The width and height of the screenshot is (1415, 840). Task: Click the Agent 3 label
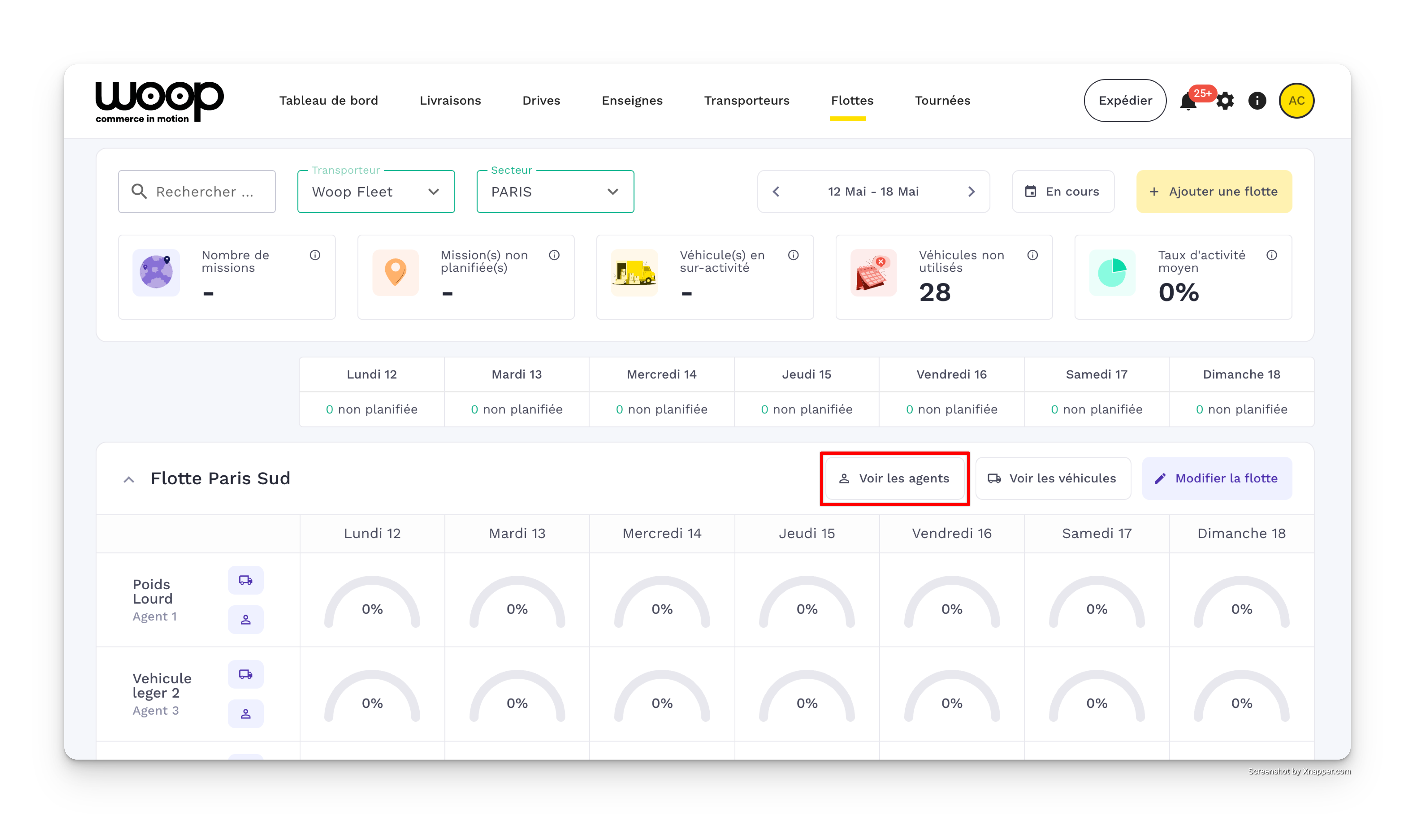pyautogui.click(x=156, y=710)
